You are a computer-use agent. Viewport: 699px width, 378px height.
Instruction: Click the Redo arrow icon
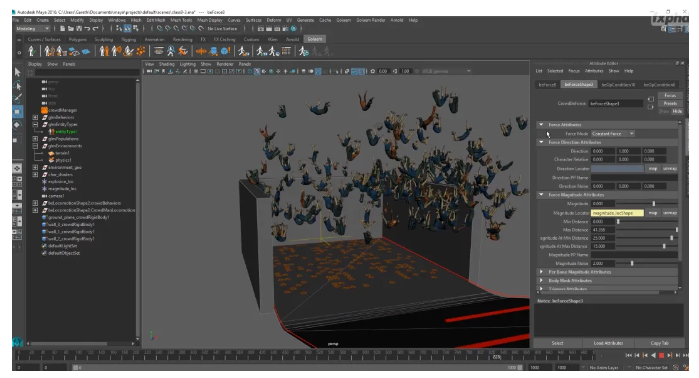(95, 29)
